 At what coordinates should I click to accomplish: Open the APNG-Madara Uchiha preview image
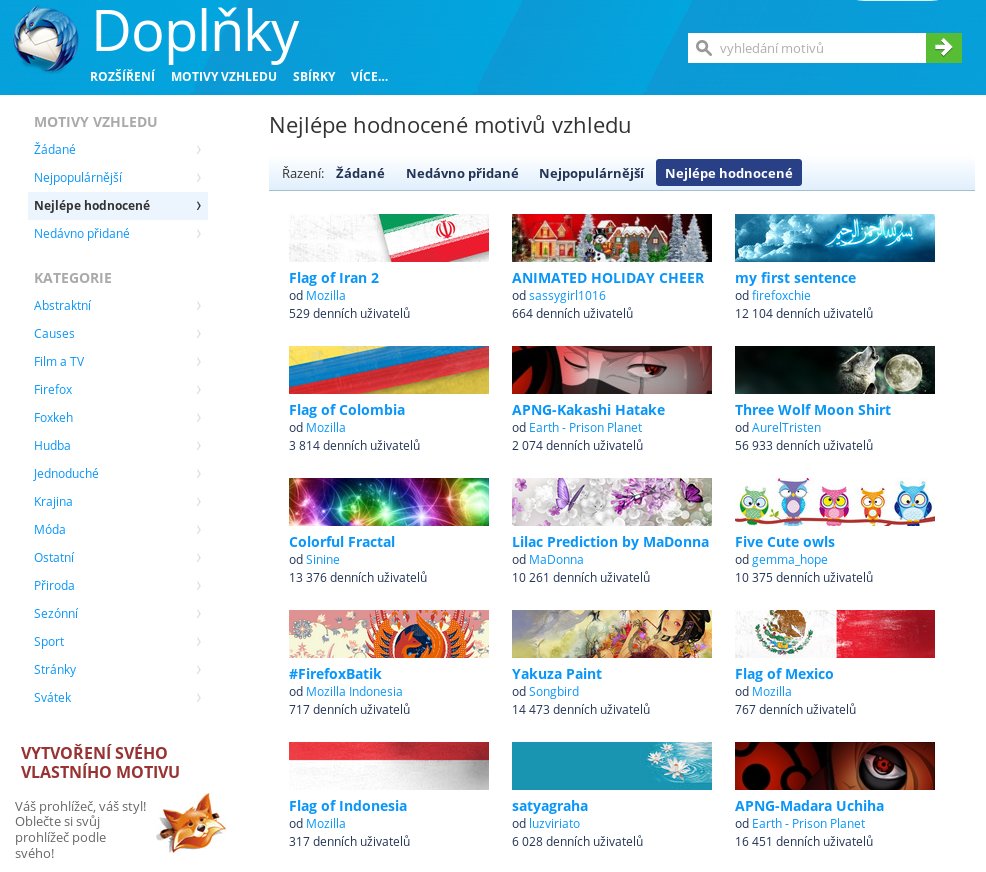834,766
